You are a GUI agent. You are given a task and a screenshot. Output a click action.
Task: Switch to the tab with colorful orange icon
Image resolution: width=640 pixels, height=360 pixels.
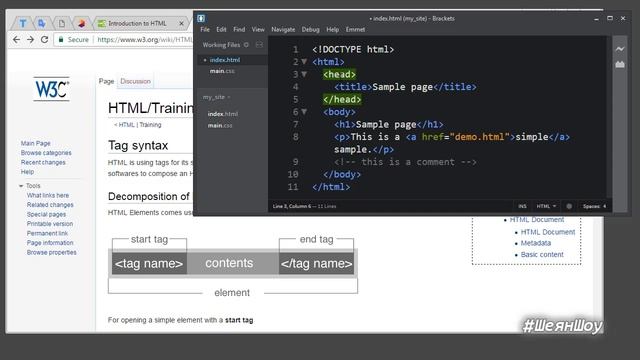[81, 24]
